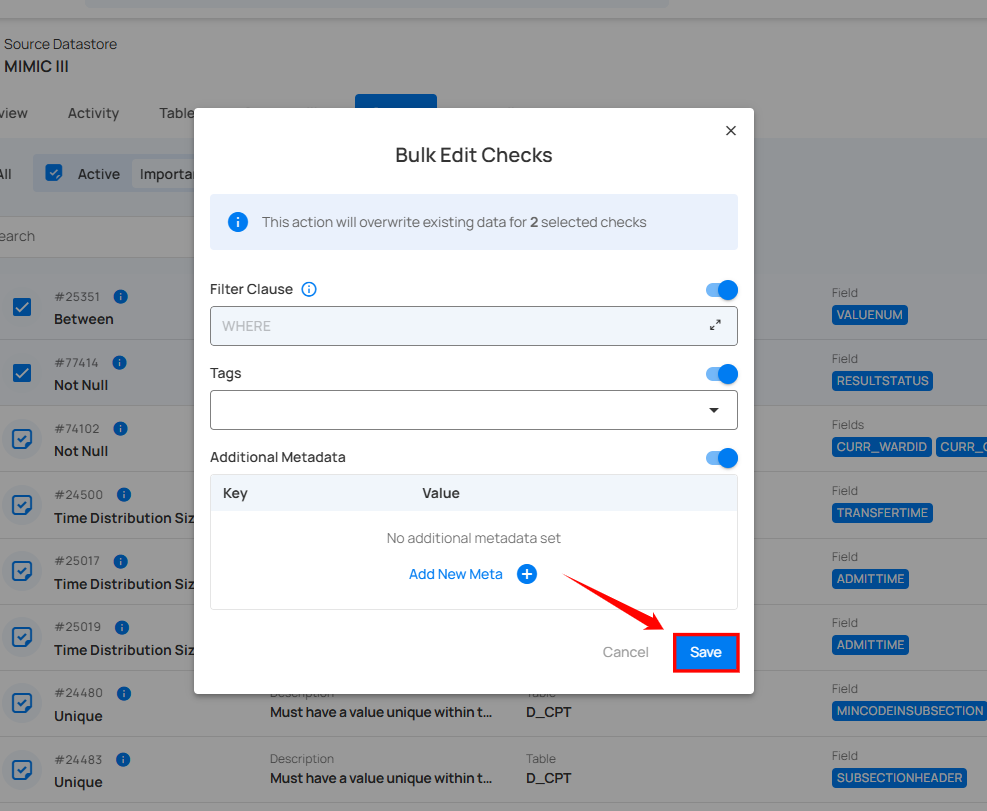Click the plus icon for Add New Meta
Image resolution: width=987 pixels, height=811 pixels.
[x=527, y=574]
